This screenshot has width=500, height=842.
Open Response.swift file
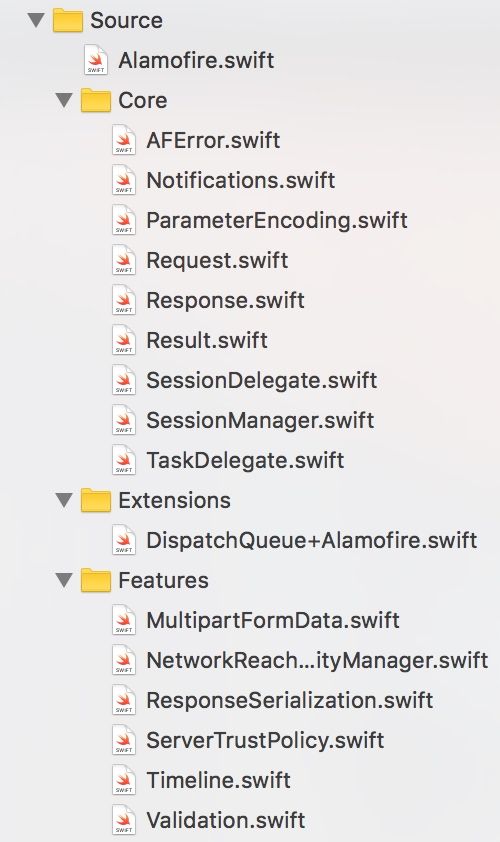pos(226,301)
